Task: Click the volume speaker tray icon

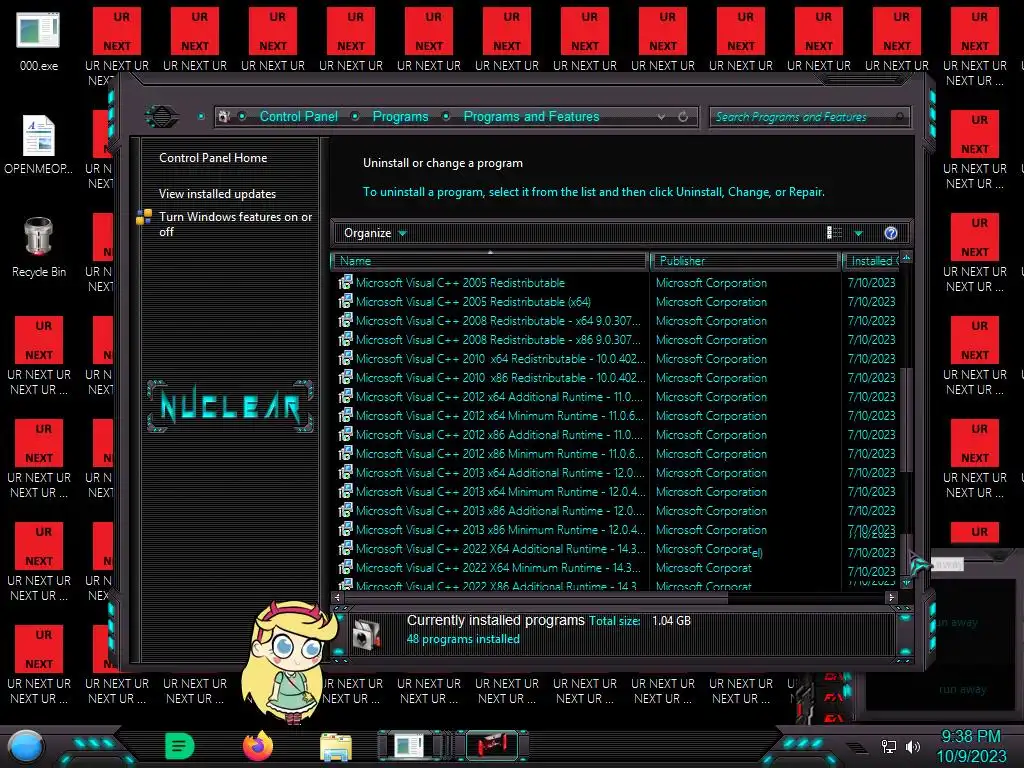Action: (913, 746)
